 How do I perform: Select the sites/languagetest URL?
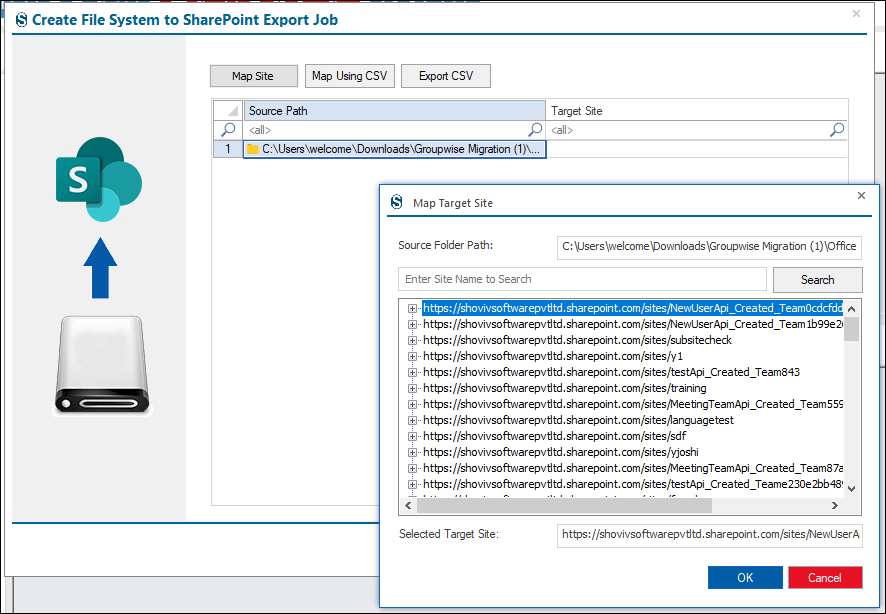click(x=579, y=420)
